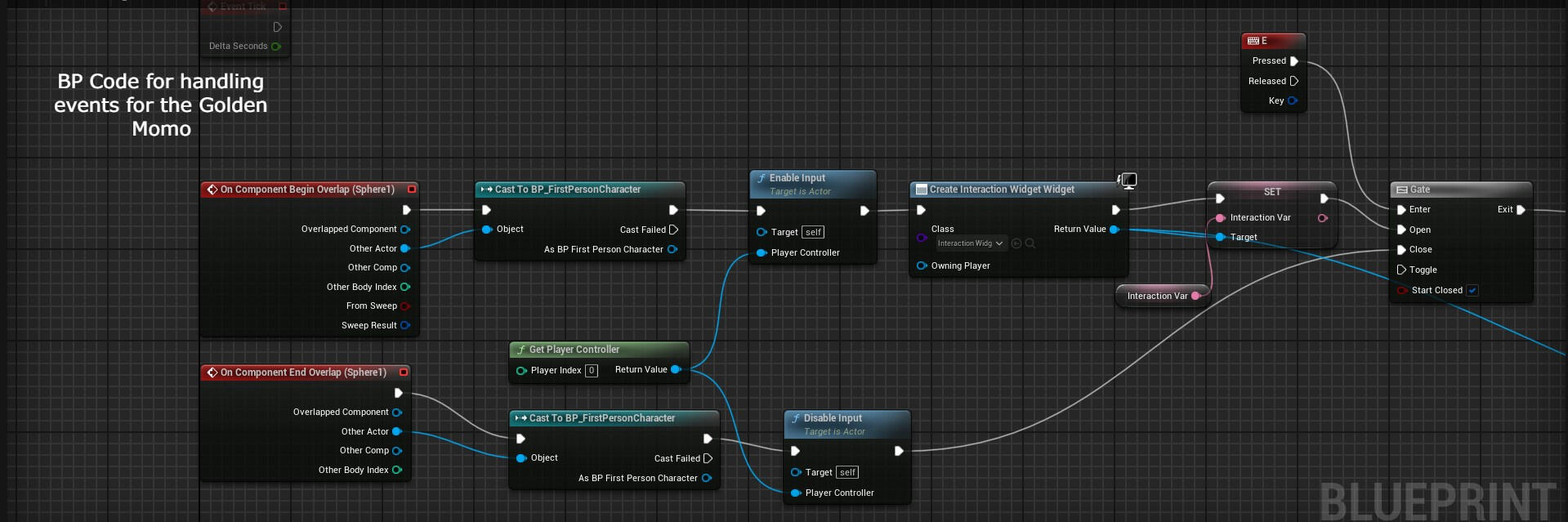This screenshot has height=522, width=1568.
Task: Click the use-selected arrow icon beside Class dropdown
Action: pyautogui.click(x=1016, y=243)
